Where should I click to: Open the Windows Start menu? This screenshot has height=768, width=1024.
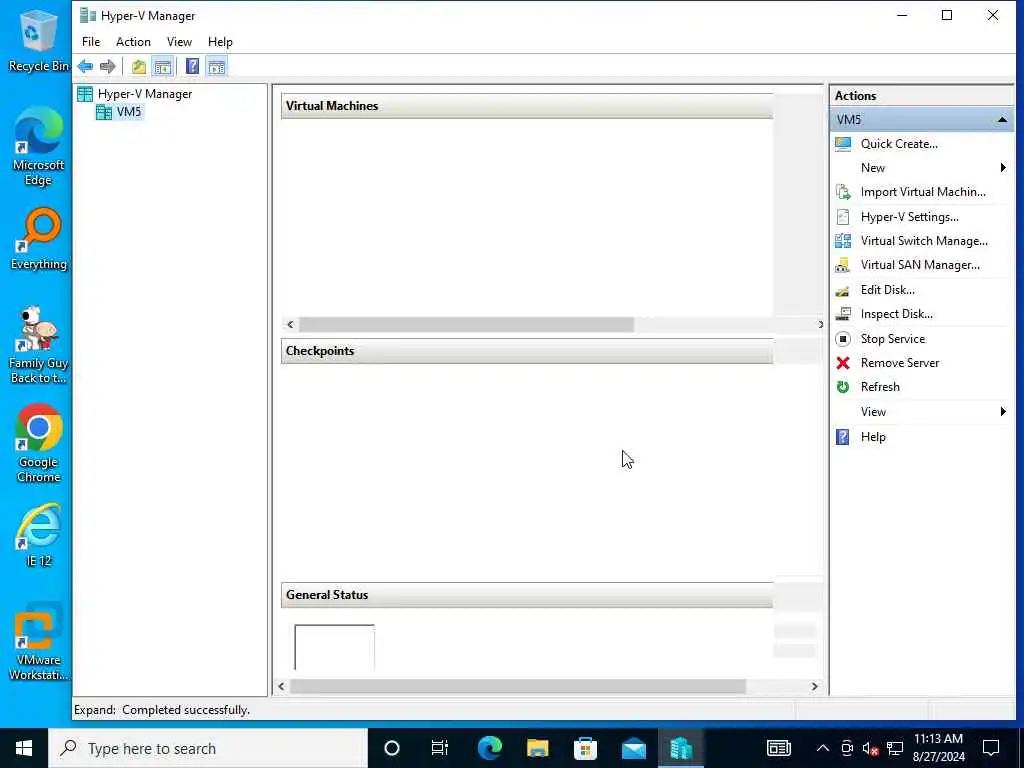tap(24, 748)
